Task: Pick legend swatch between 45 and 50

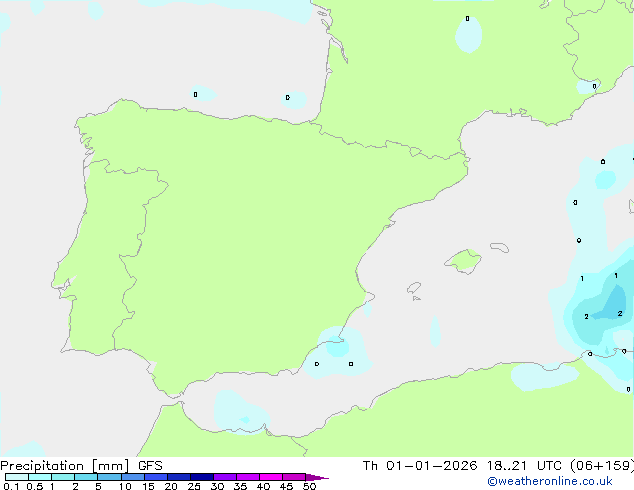Action: point(294,477)
